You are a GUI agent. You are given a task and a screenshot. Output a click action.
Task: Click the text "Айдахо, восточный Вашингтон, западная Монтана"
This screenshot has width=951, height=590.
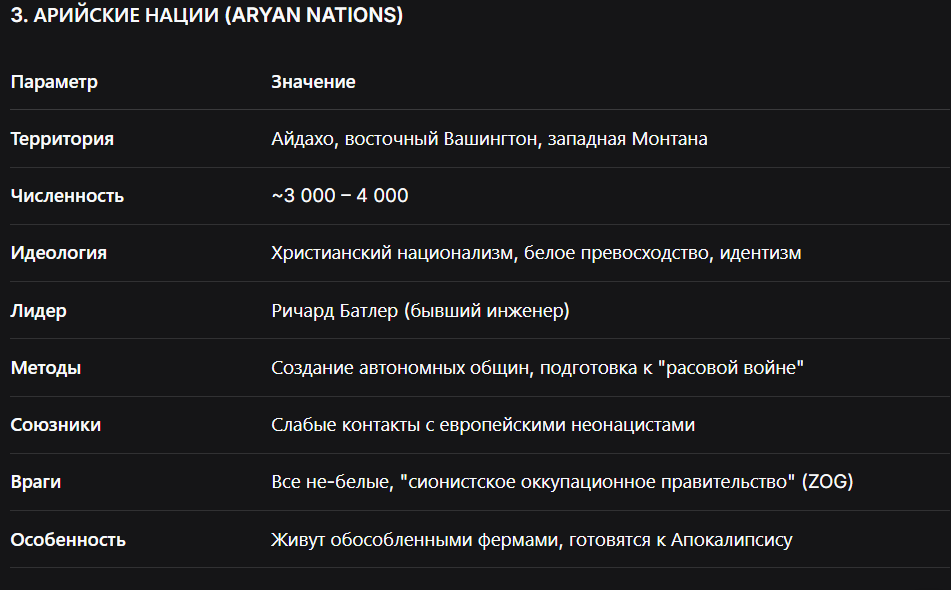pos(489,139)
